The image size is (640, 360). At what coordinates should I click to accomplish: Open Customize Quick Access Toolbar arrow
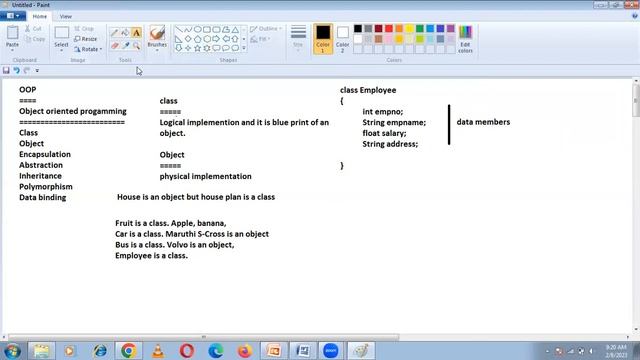tap(37, 70)
